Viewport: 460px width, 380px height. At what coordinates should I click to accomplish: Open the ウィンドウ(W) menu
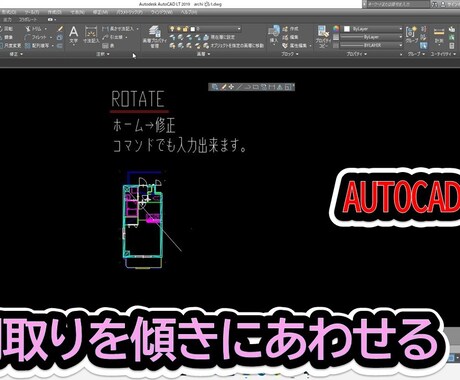[162, 12]
